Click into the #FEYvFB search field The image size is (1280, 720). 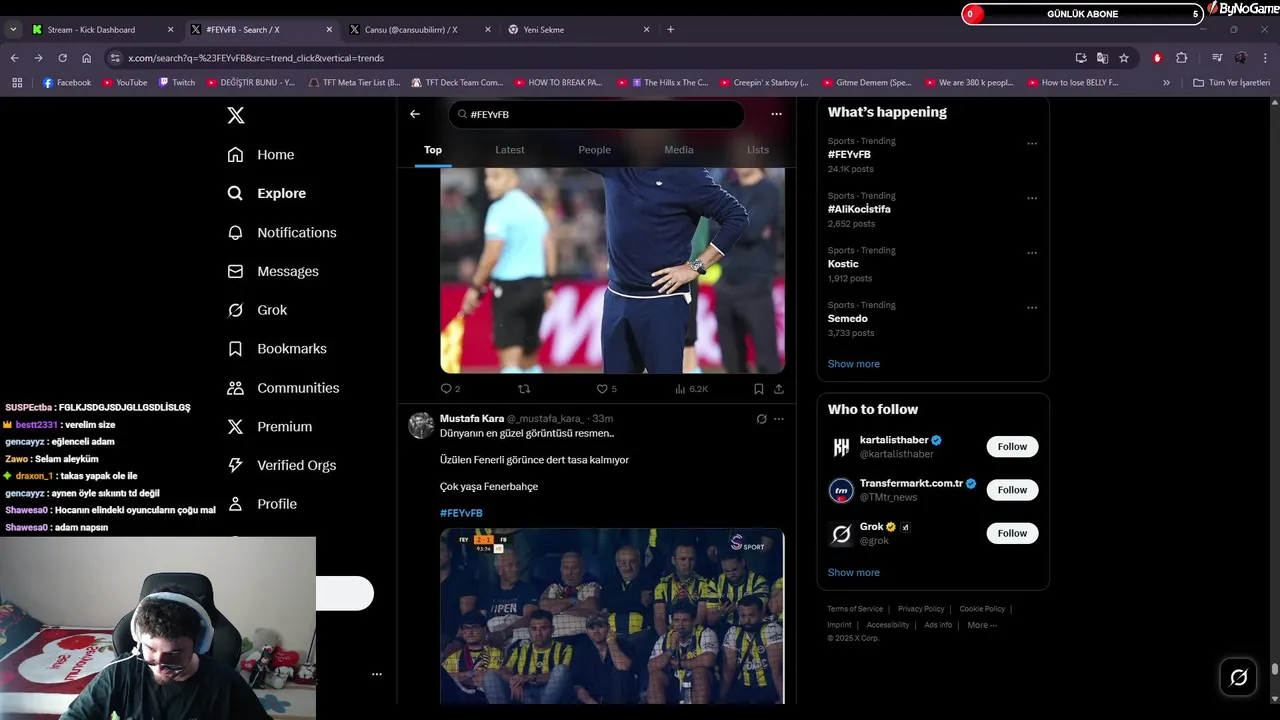click(x=596, y=114)
